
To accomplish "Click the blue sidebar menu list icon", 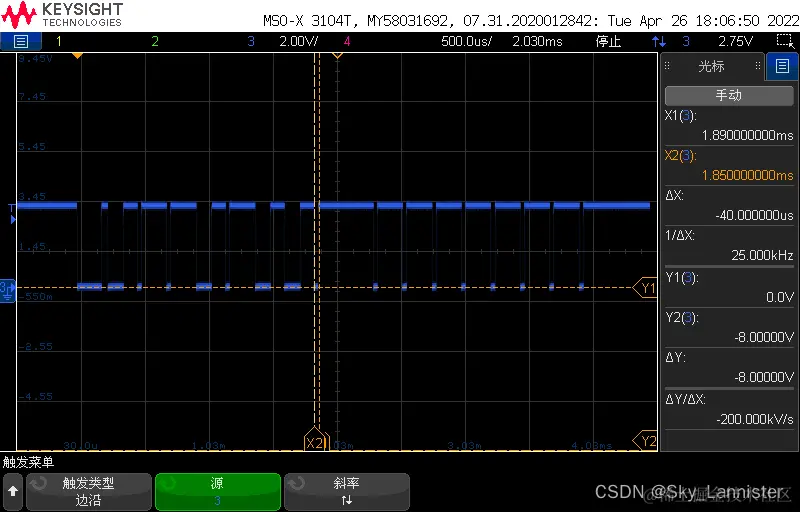I will (782, 66).
